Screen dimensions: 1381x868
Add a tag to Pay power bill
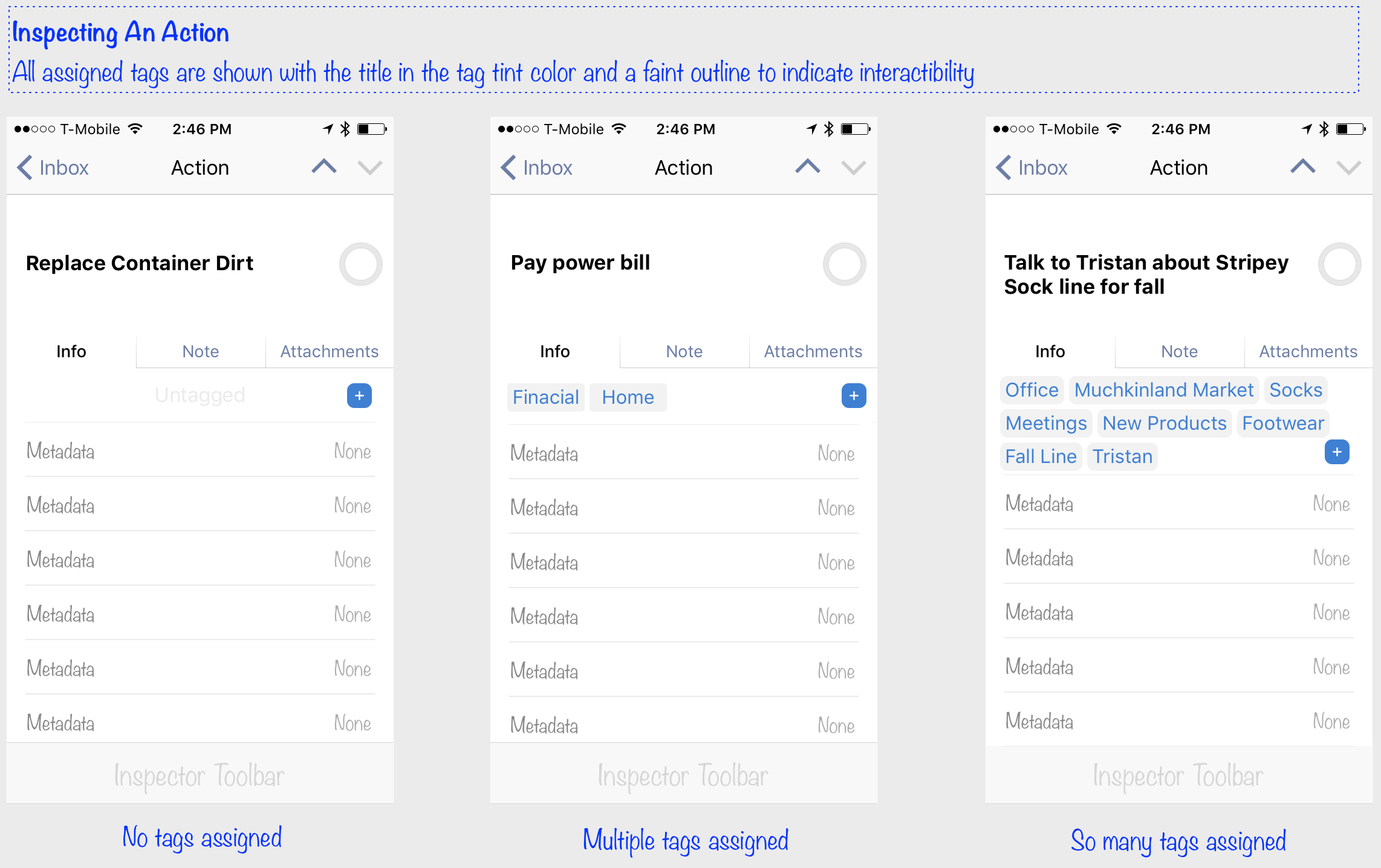click(x=854, y=396)
